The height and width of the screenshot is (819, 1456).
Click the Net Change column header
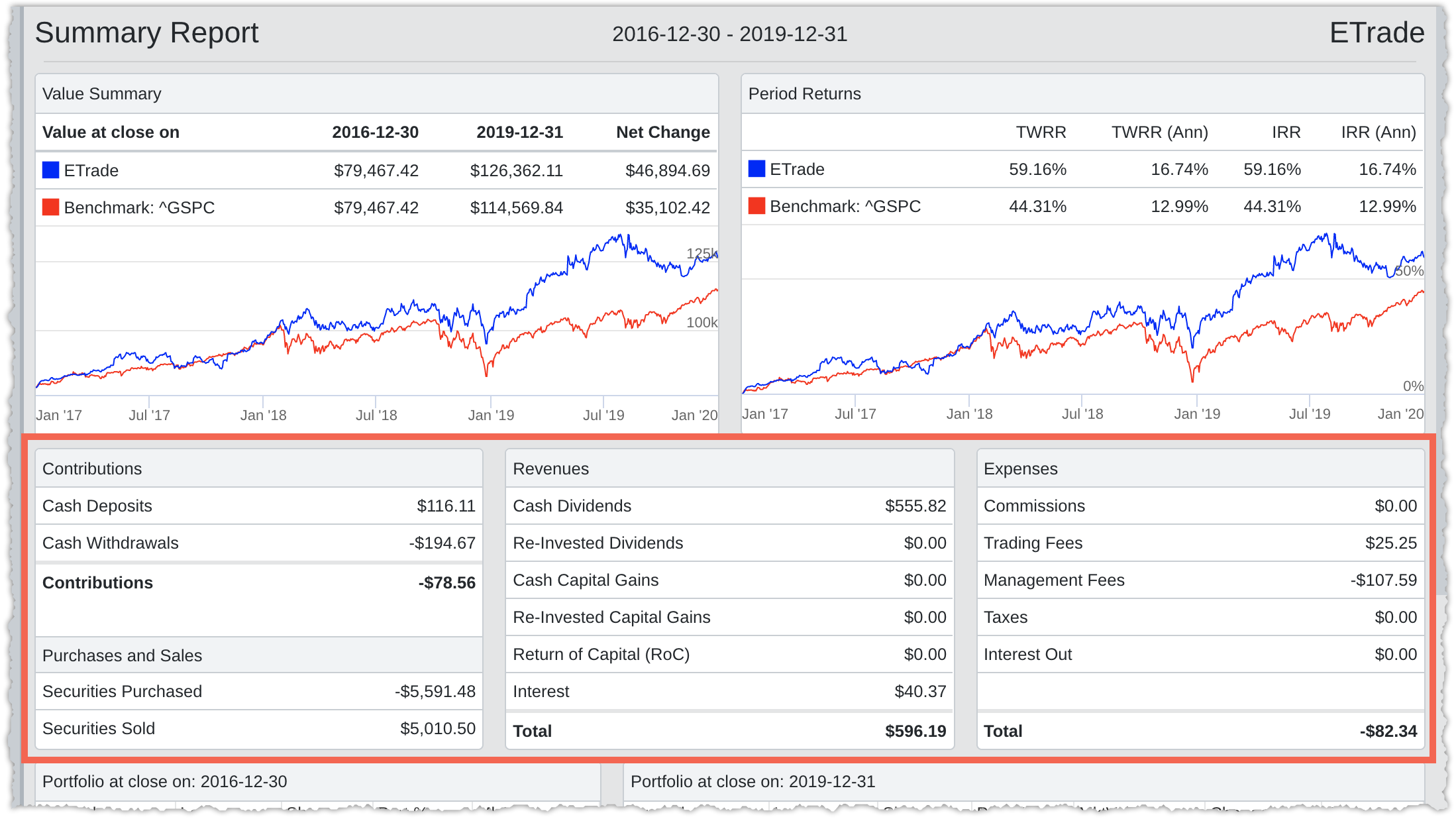tap(662, 132)
